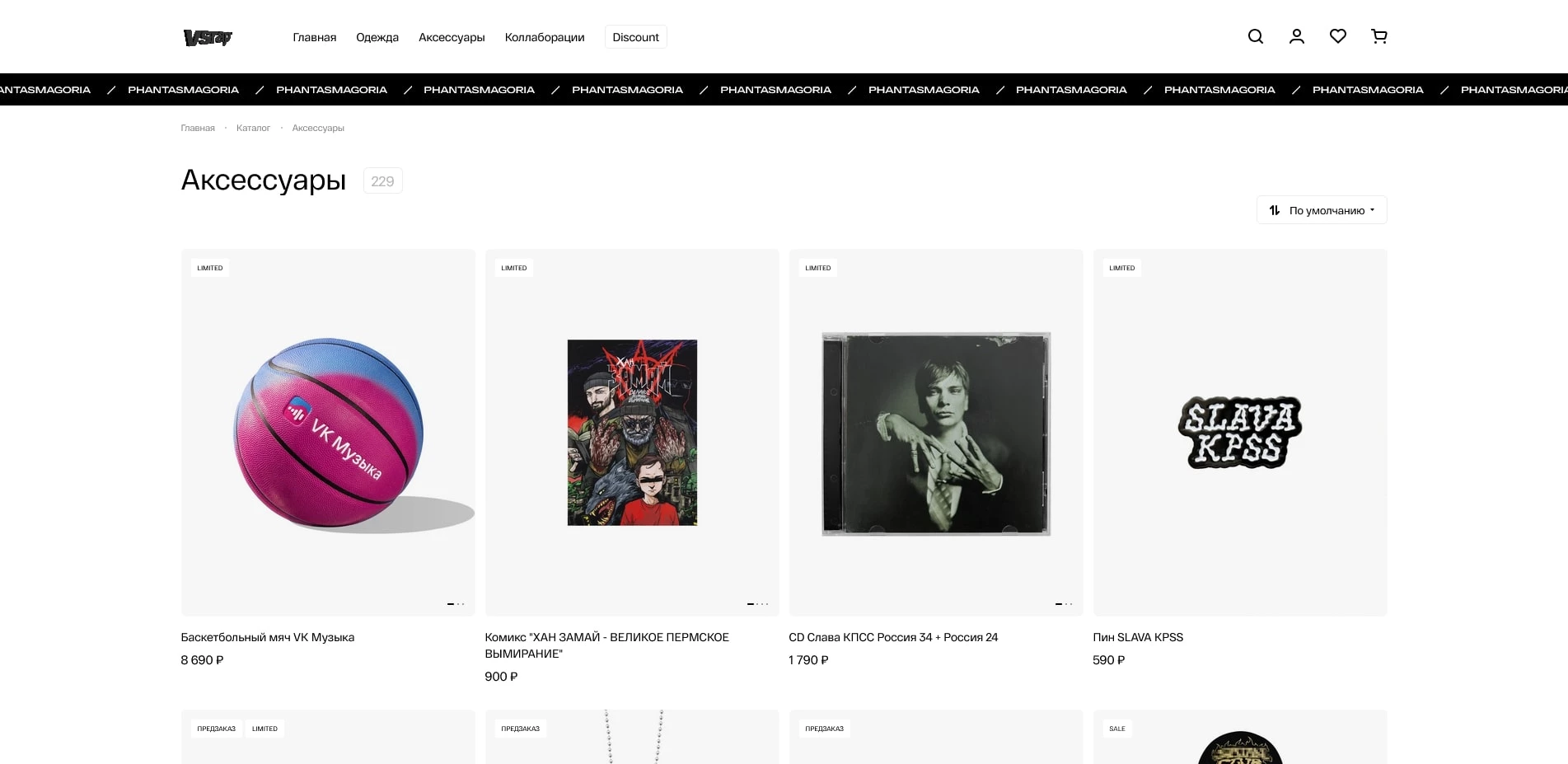Viewport: 1568px width, 764px height.
Task: Open the Слава КПСС CD image
Action: 936,434
